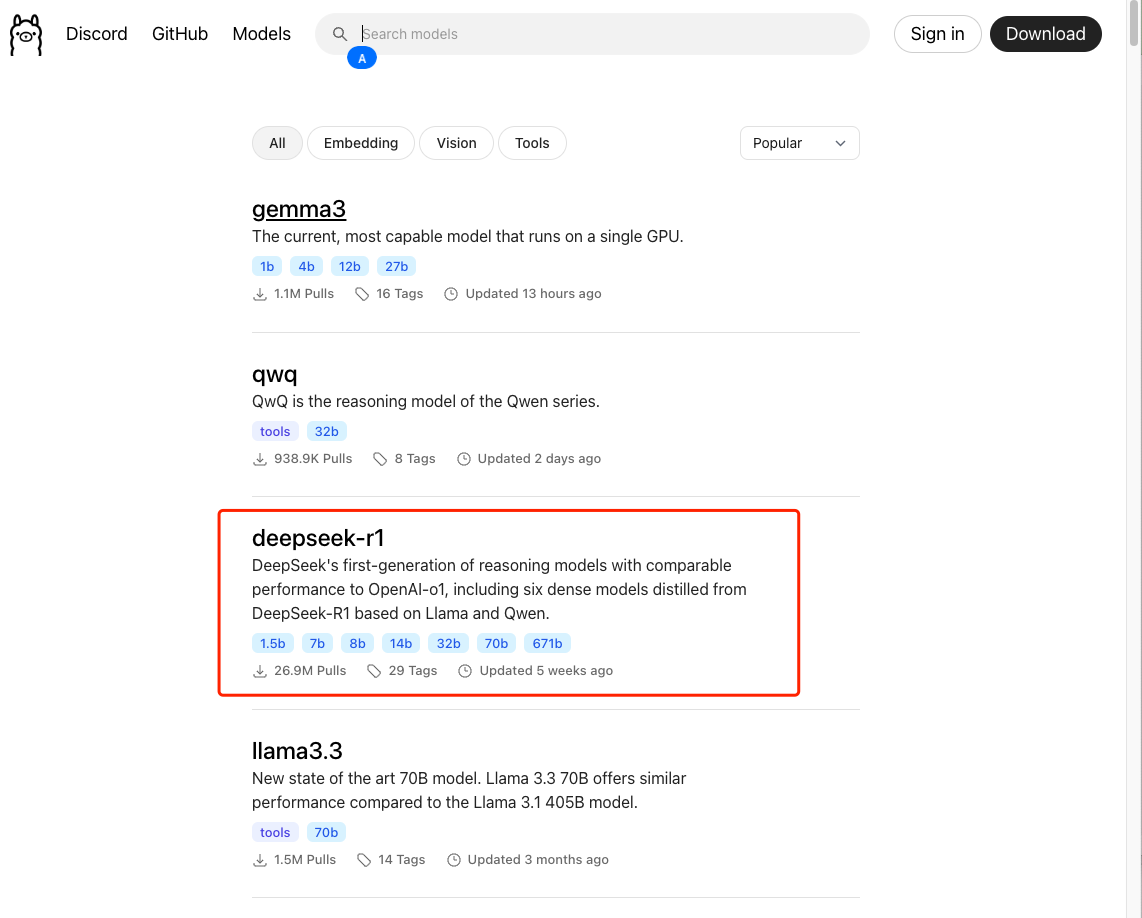Screen dimensions: 1142x918
Task: Click clock icon beside Updated 13 hours ago
Action: tap(451, 294)
